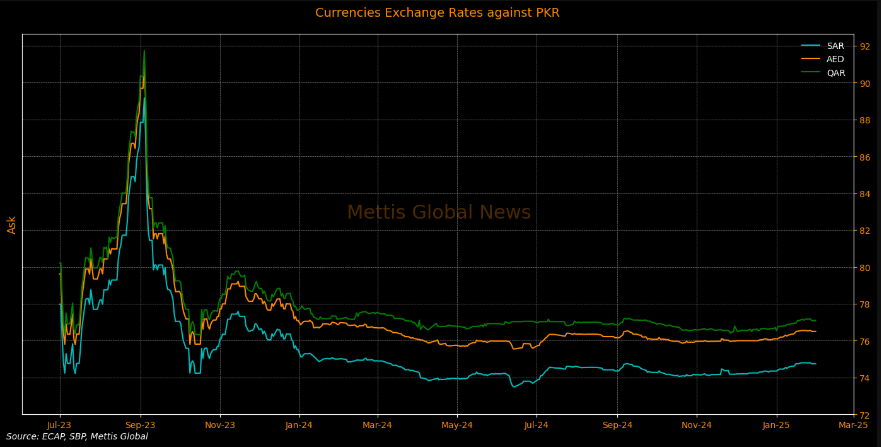Click the Mettis Global News watermark

[438, 213]
